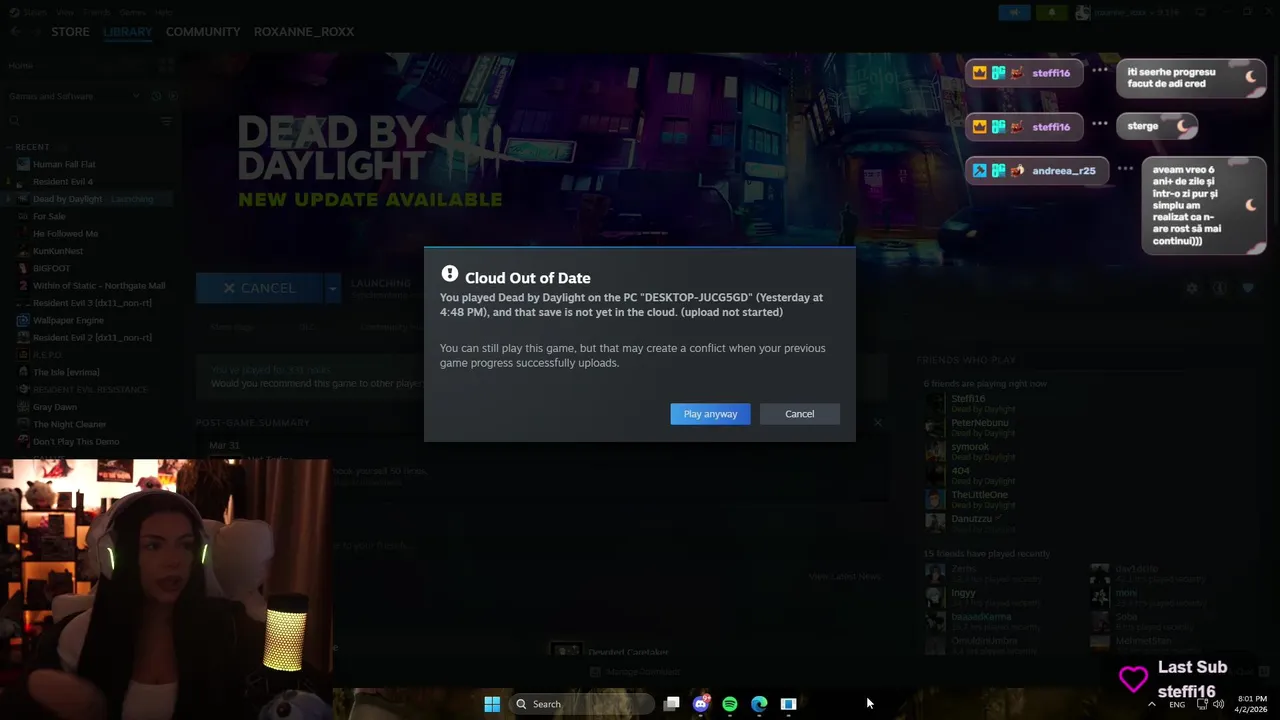Open the COMMUNITY tab
Viewport: 1280px width, 720px height.
(x=203, y=32)
